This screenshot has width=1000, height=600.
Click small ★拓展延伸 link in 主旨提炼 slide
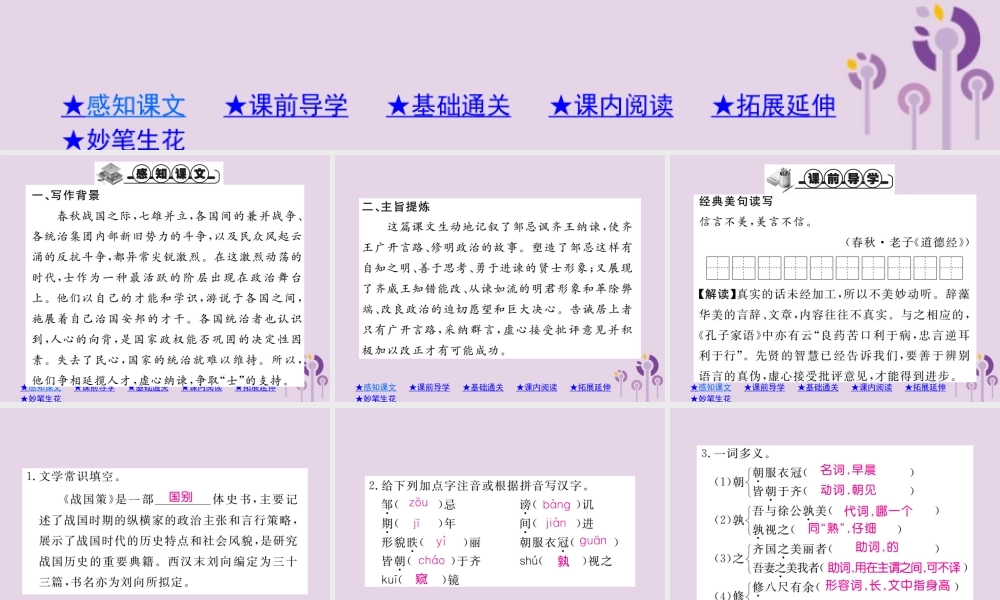[x=590, y=388]
